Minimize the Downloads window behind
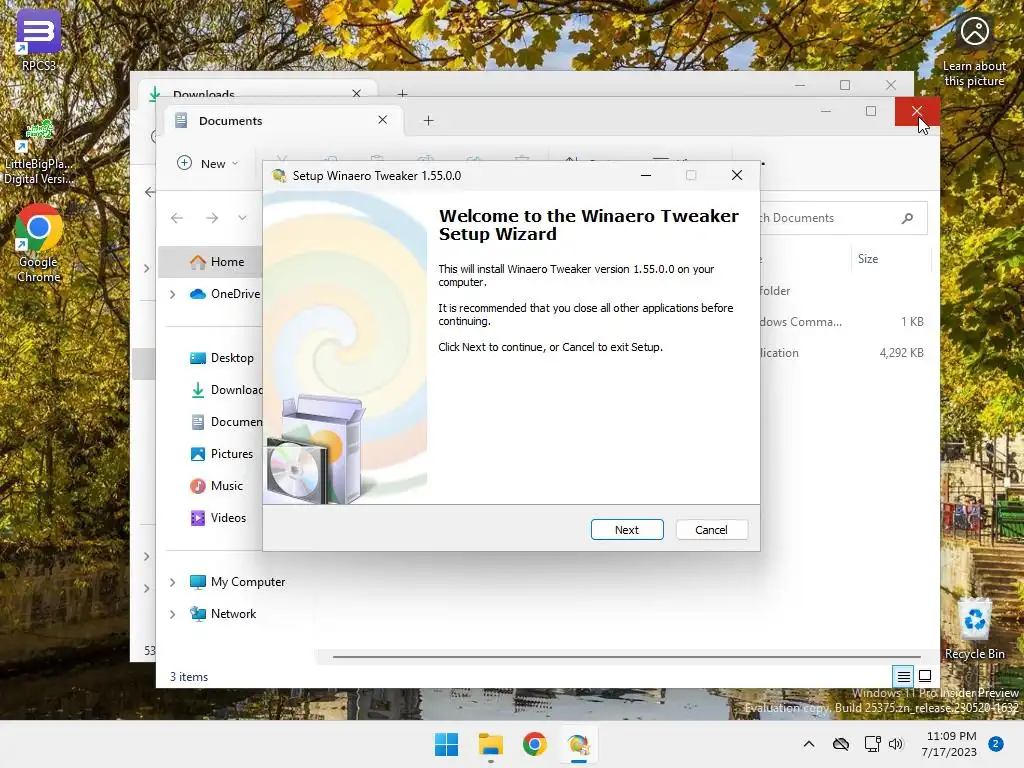The height and width of the screenshot is (768, 1024). coord(800,85)
